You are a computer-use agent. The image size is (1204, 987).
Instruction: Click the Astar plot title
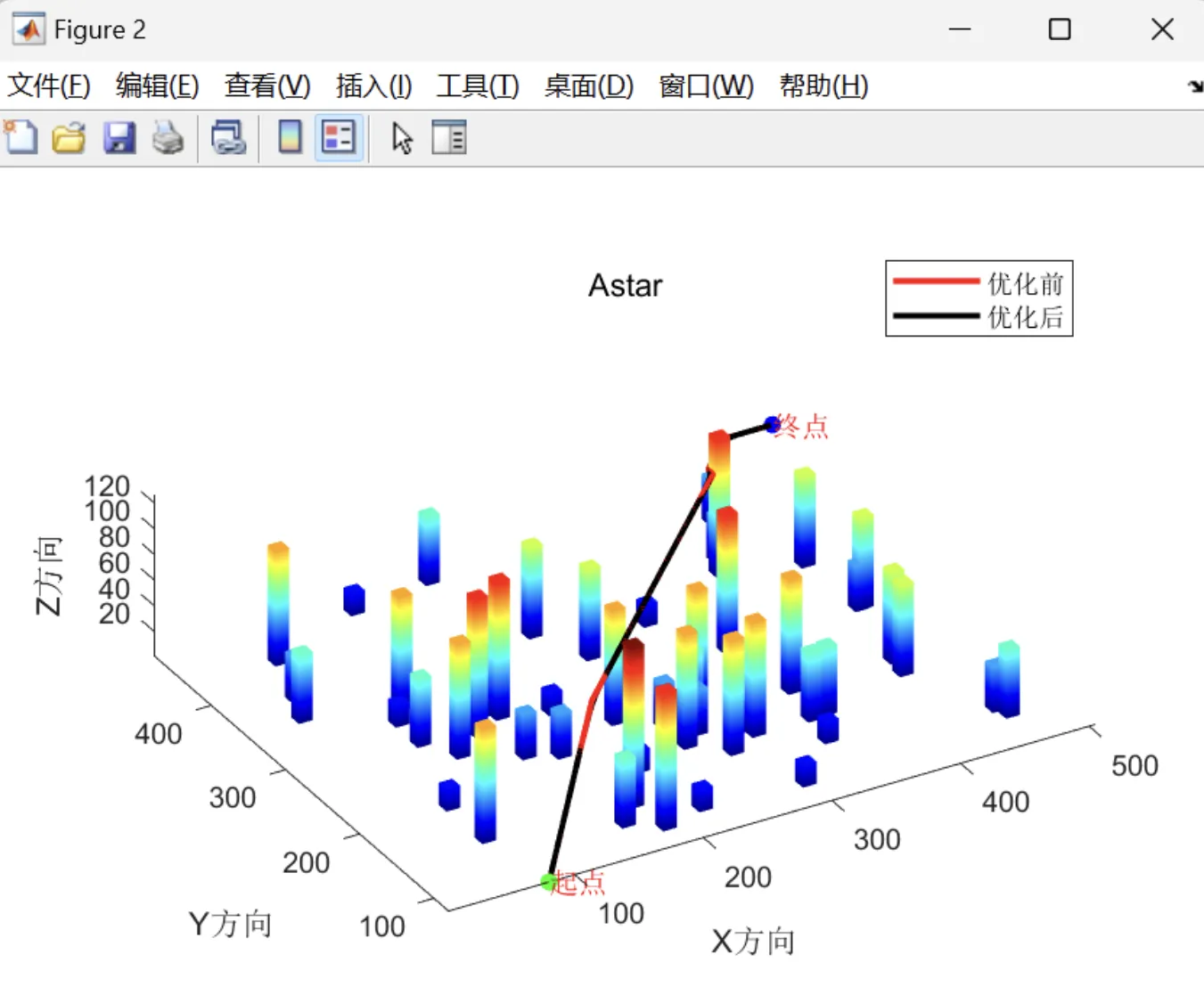(626, 286)
